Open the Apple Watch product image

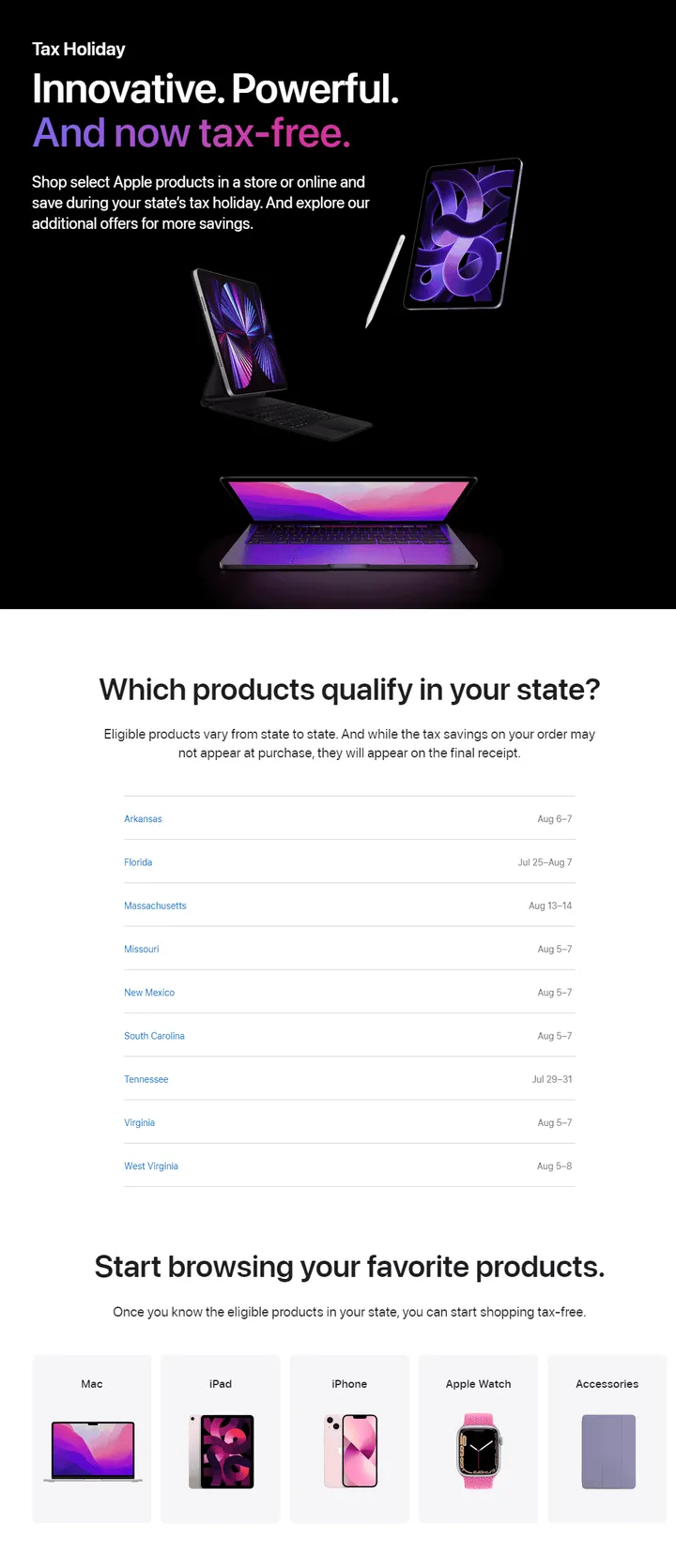click(479, 1451)
